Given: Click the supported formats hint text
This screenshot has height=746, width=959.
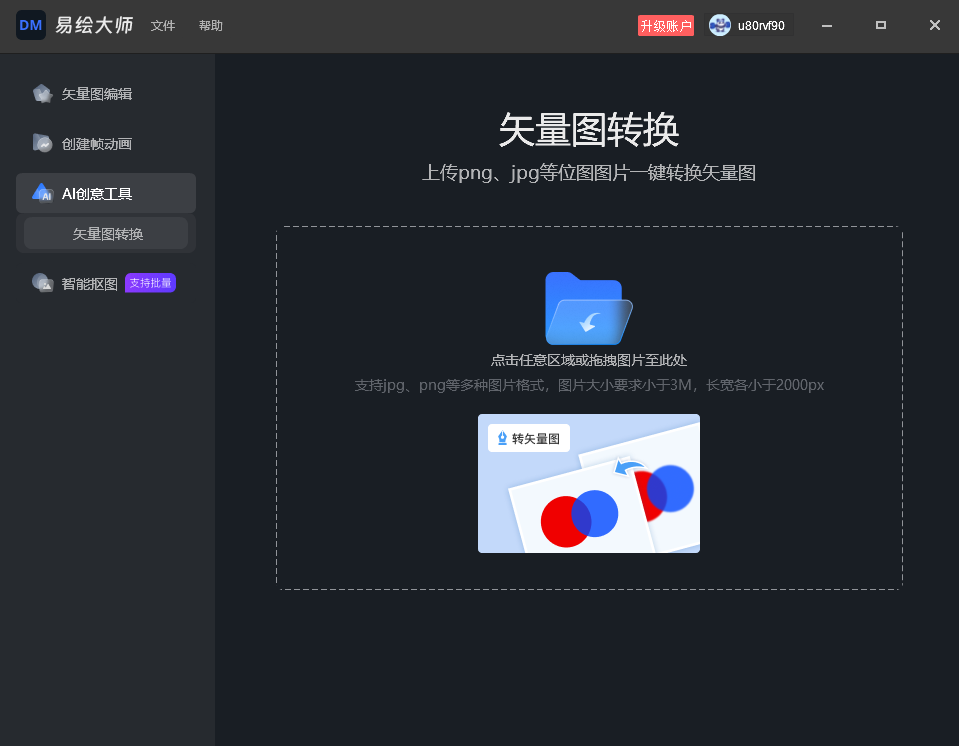Looking at the screenshot, I should click(589, 385).
